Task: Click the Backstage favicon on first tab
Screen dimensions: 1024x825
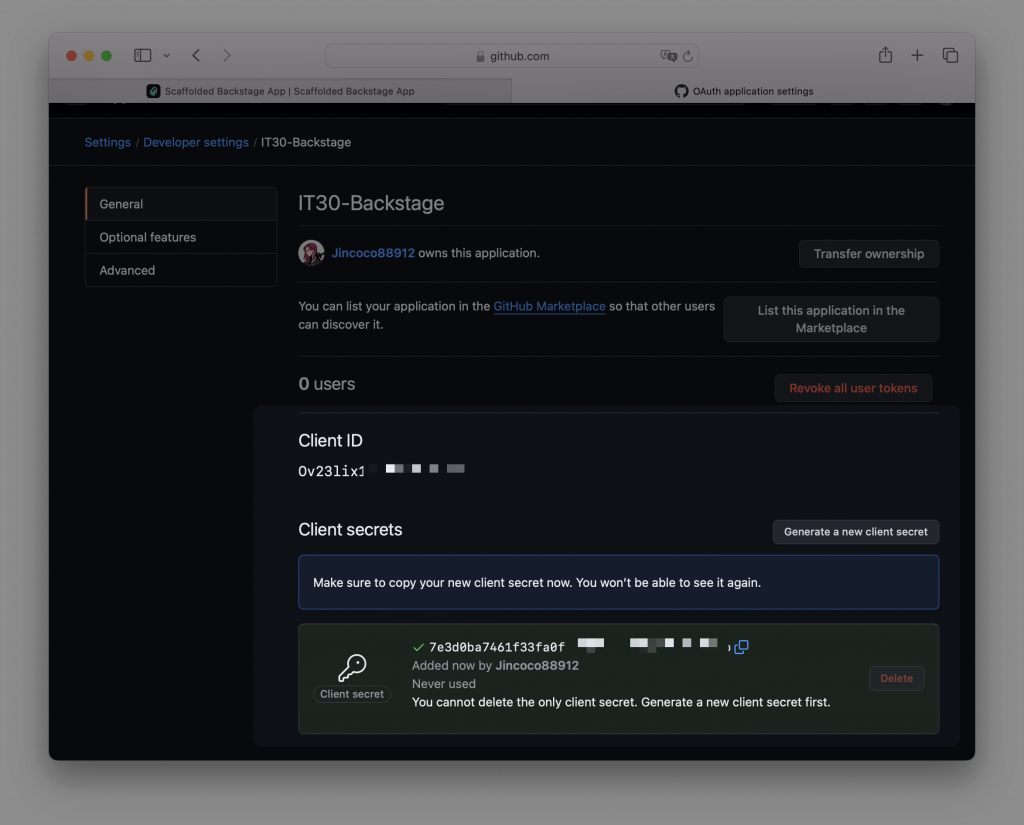Action: click(153, 91)
